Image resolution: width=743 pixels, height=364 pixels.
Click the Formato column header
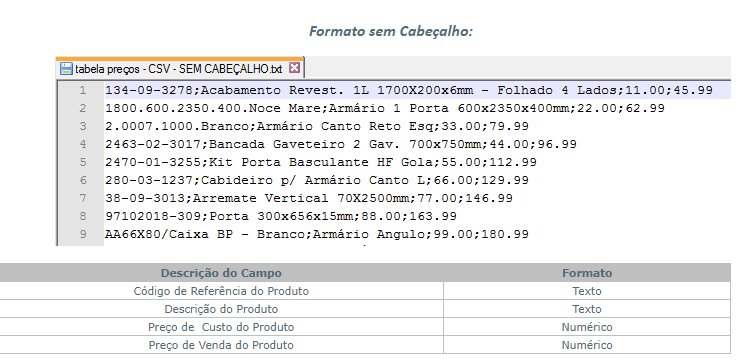587,273
